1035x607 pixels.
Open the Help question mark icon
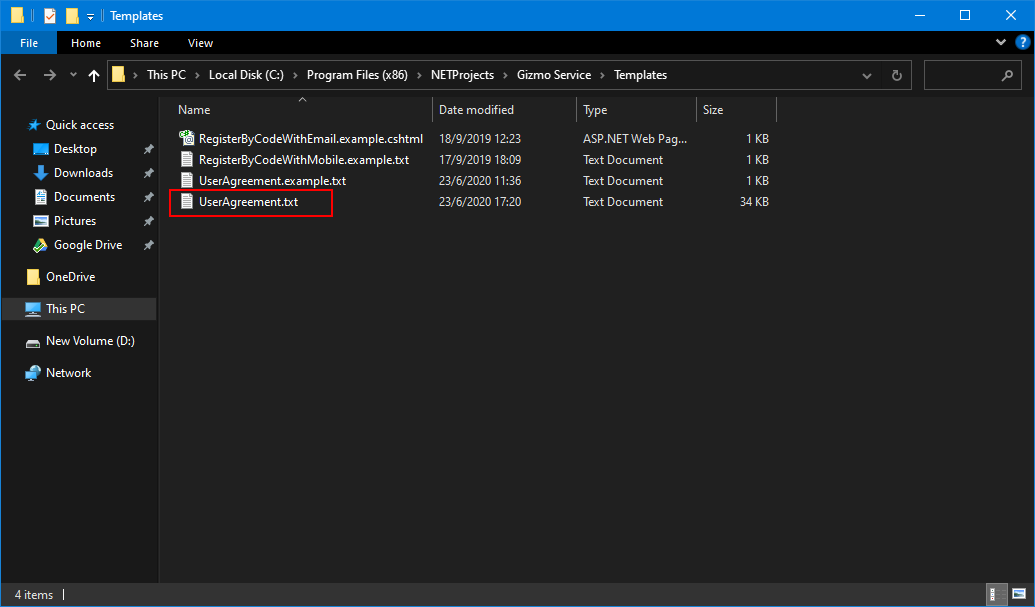pyautogui.click(x=1022, y=42)
